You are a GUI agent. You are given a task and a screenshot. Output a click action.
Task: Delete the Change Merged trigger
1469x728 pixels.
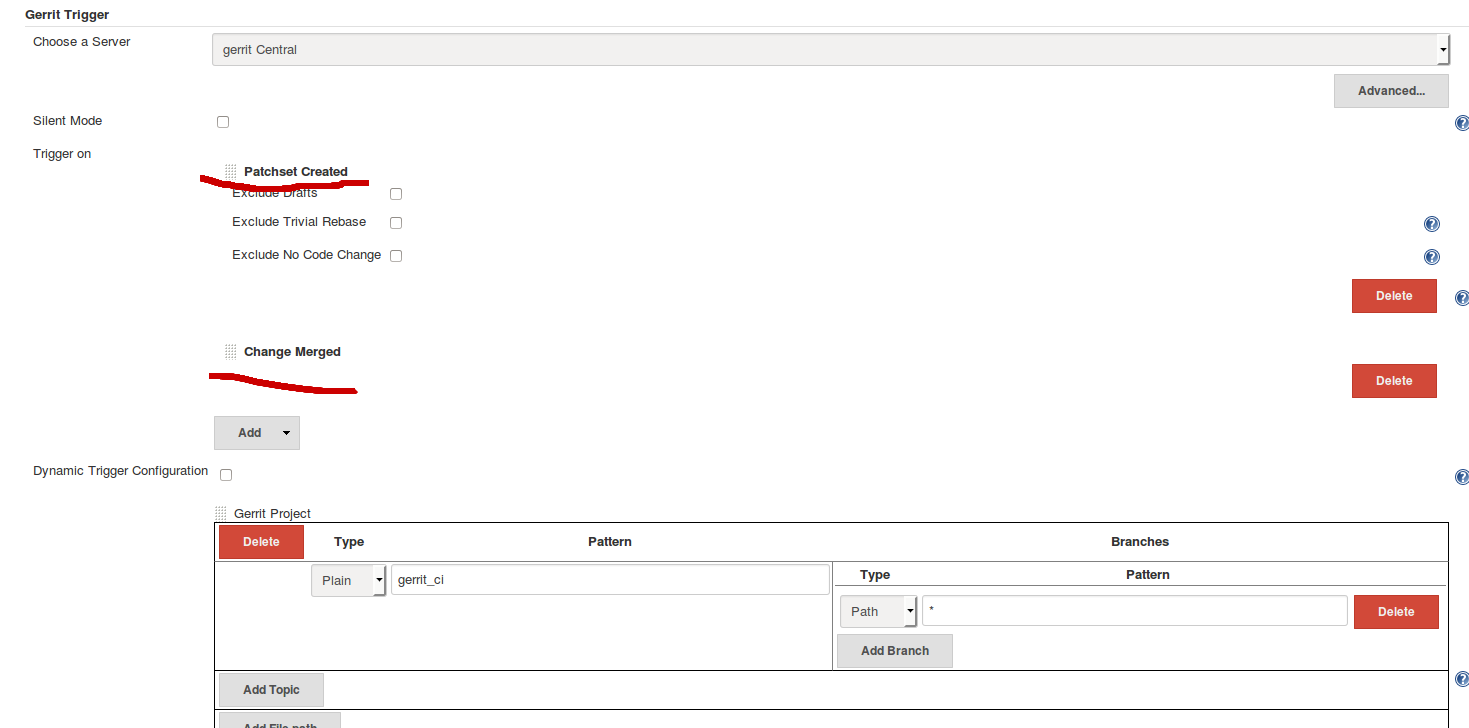[x=1394, y=381]
